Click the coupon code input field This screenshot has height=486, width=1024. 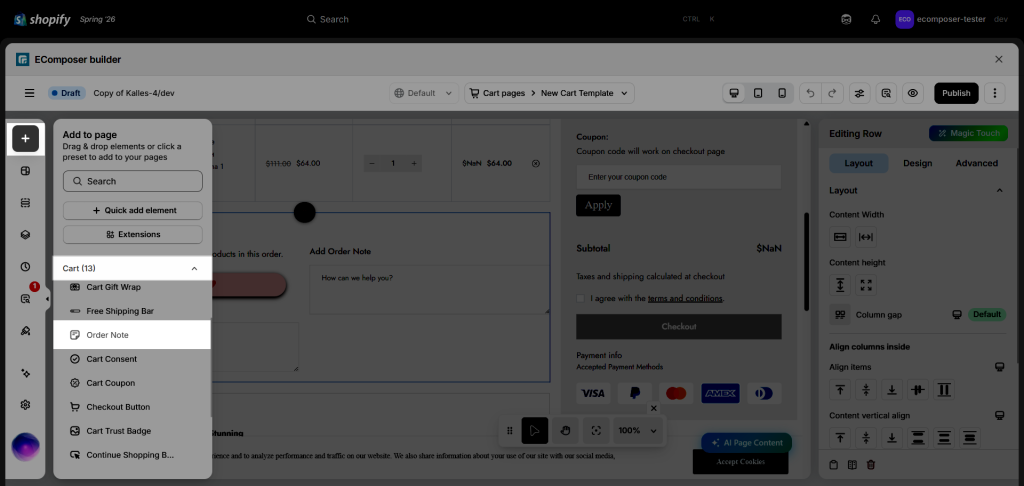pyautogui.click(x=679, y=177)
